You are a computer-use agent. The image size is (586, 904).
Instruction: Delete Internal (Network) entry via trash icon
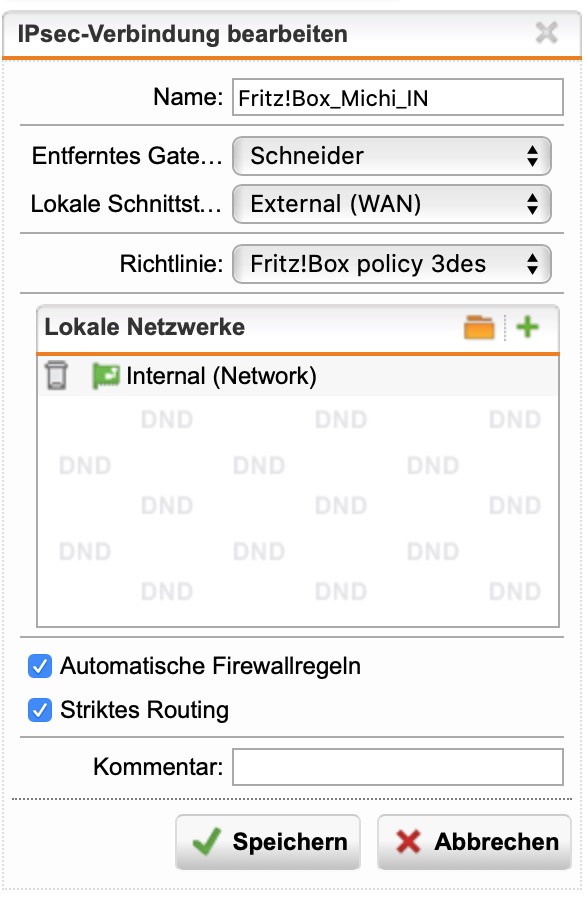56,375
